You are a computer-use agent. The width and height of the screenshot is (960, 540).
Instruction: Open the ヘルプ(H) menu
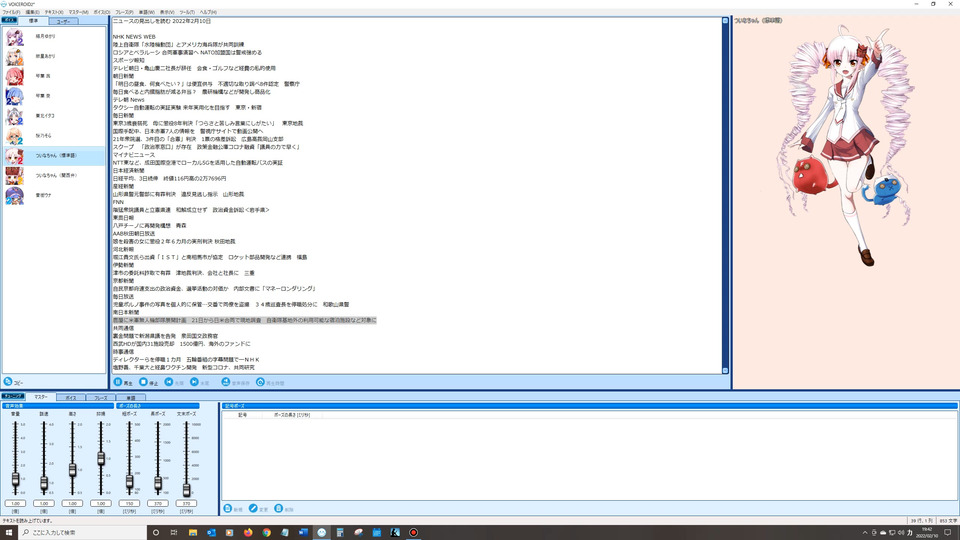(x=208, y=12)
